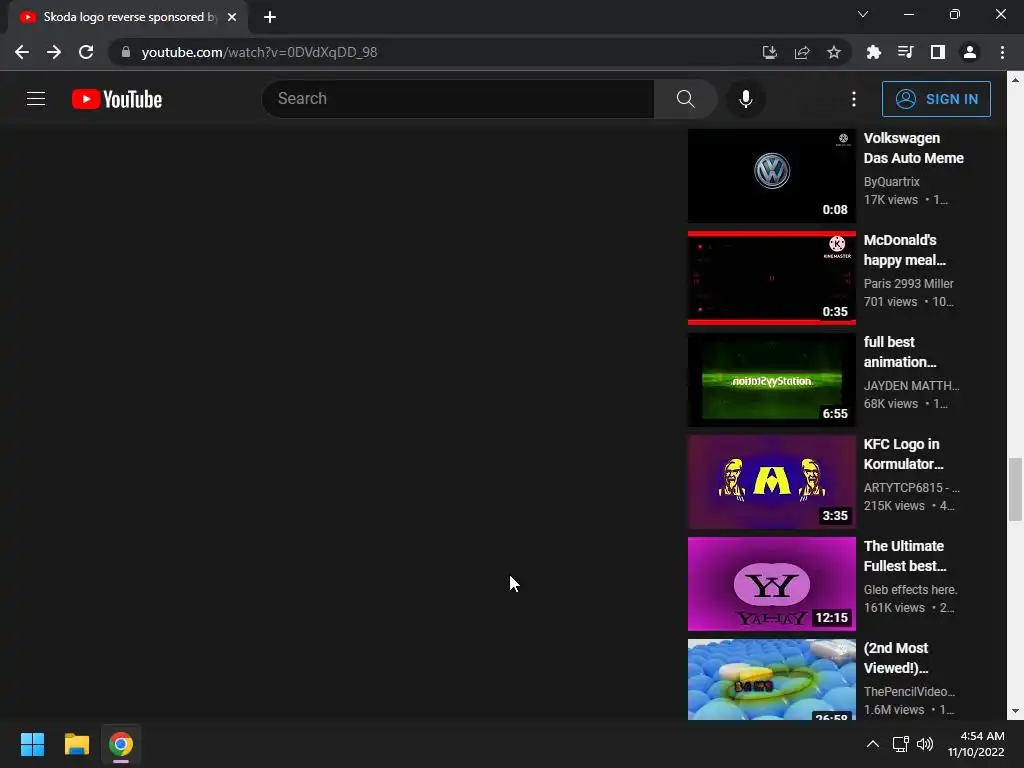
Task: View site info via lock icon
Action: tap(126, 52)
